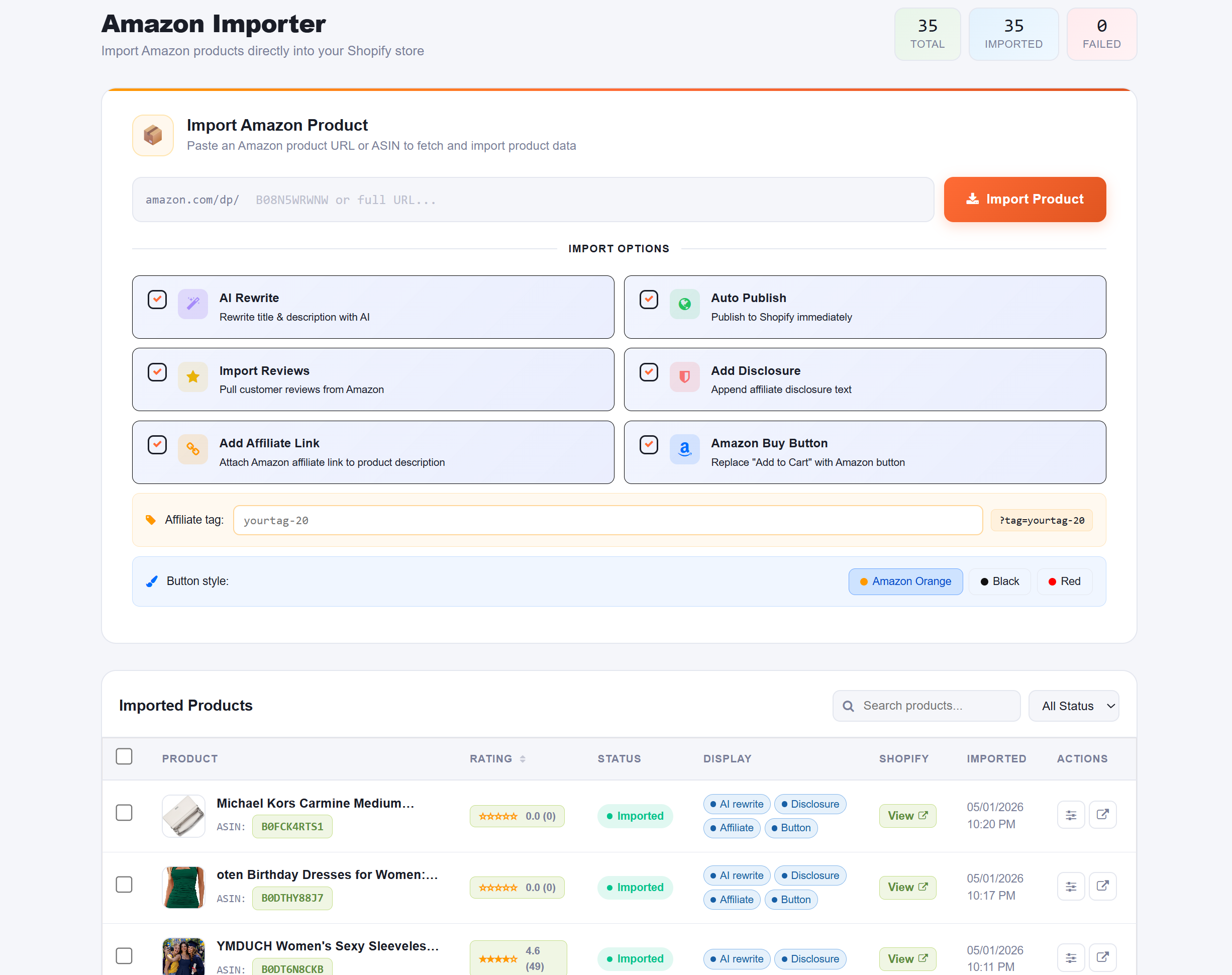Click the Product column header
The image size is (1232, 975).
[190, 759]
